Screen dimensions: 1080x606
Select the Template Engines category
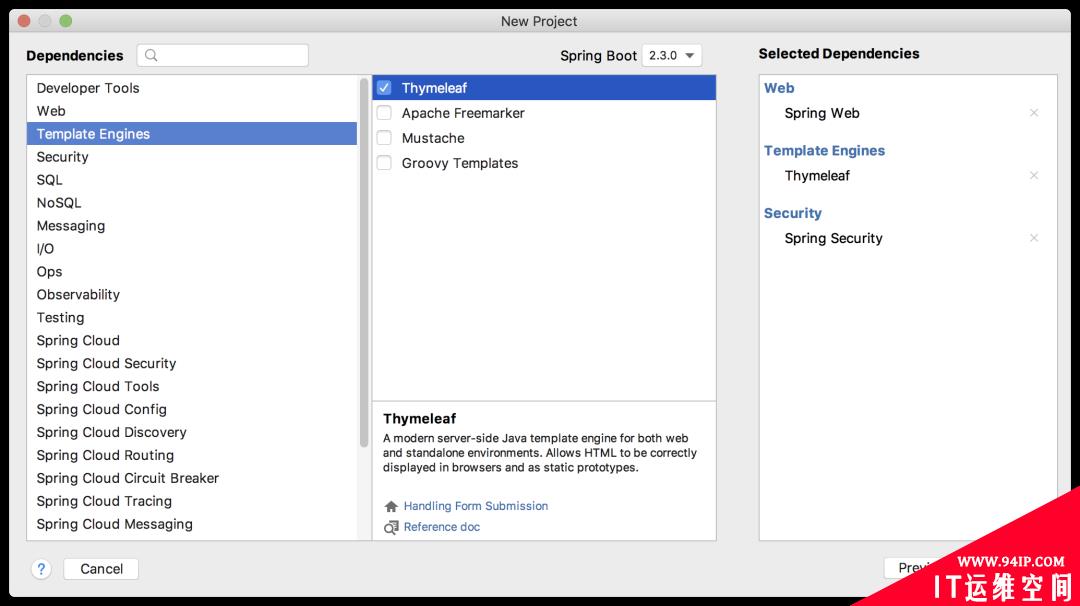[192, 134]
